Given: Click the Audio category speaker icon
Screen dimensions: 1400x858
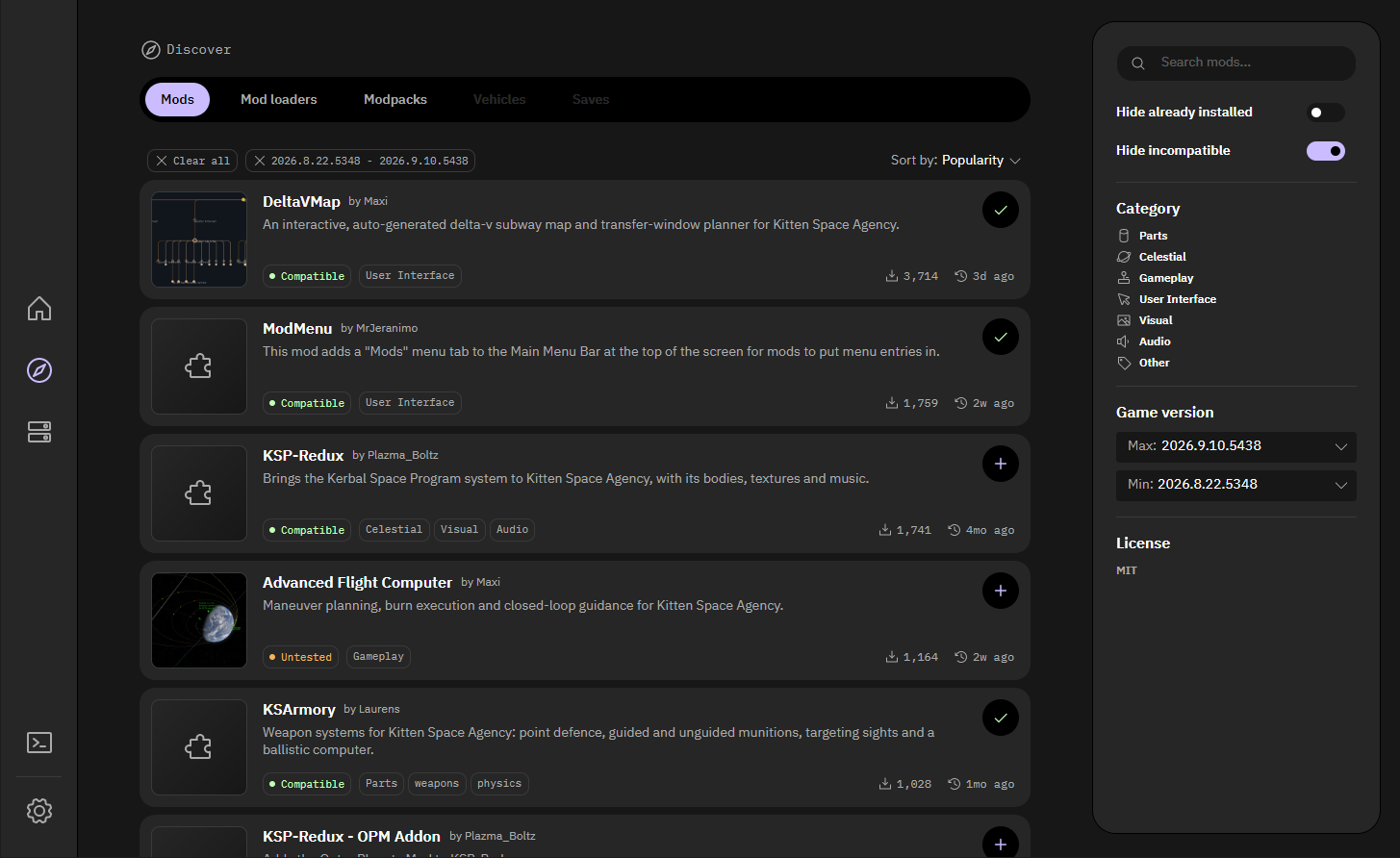Looking at the screenshot, I should tap(1123, 341).
